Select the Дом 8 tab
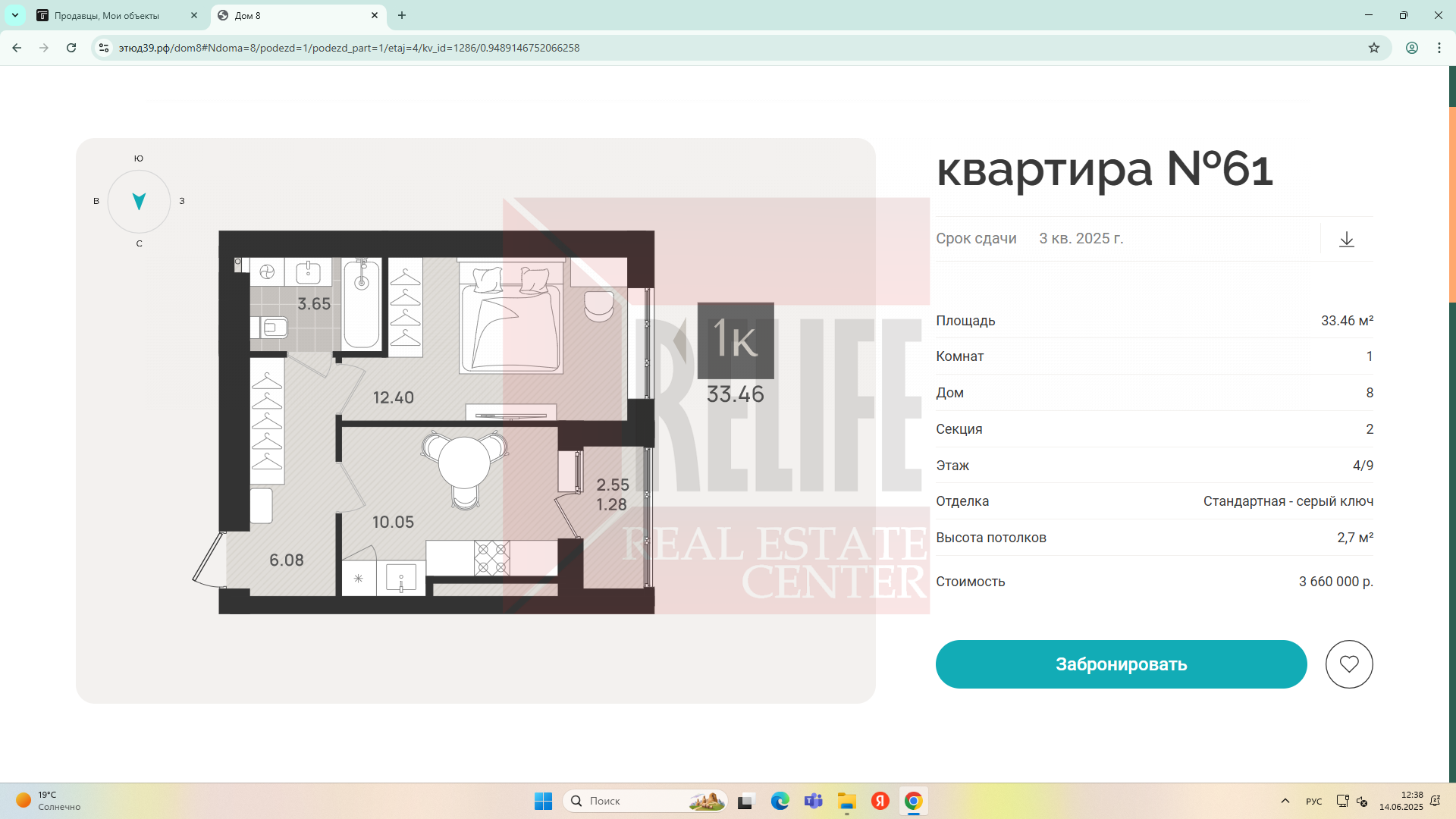The width and height of the screenshot is (1456, 819). 297,15
